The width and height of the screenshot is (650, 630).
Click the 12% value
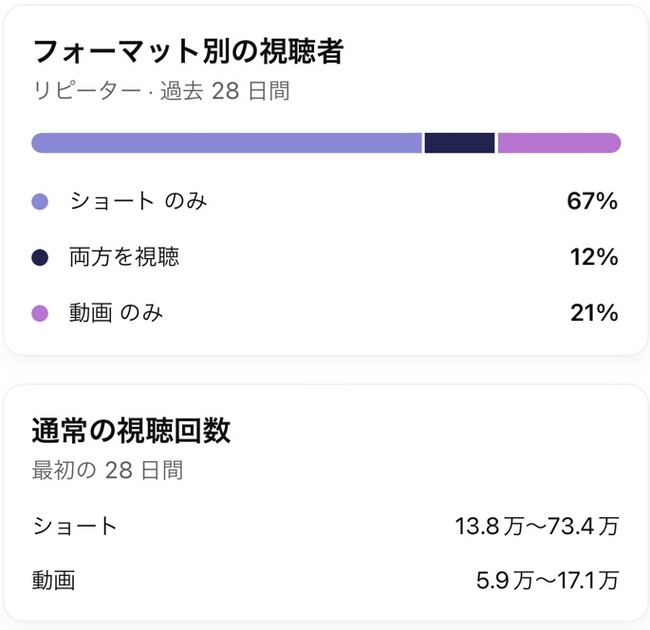pyautogui.click(x=594, y=258)
